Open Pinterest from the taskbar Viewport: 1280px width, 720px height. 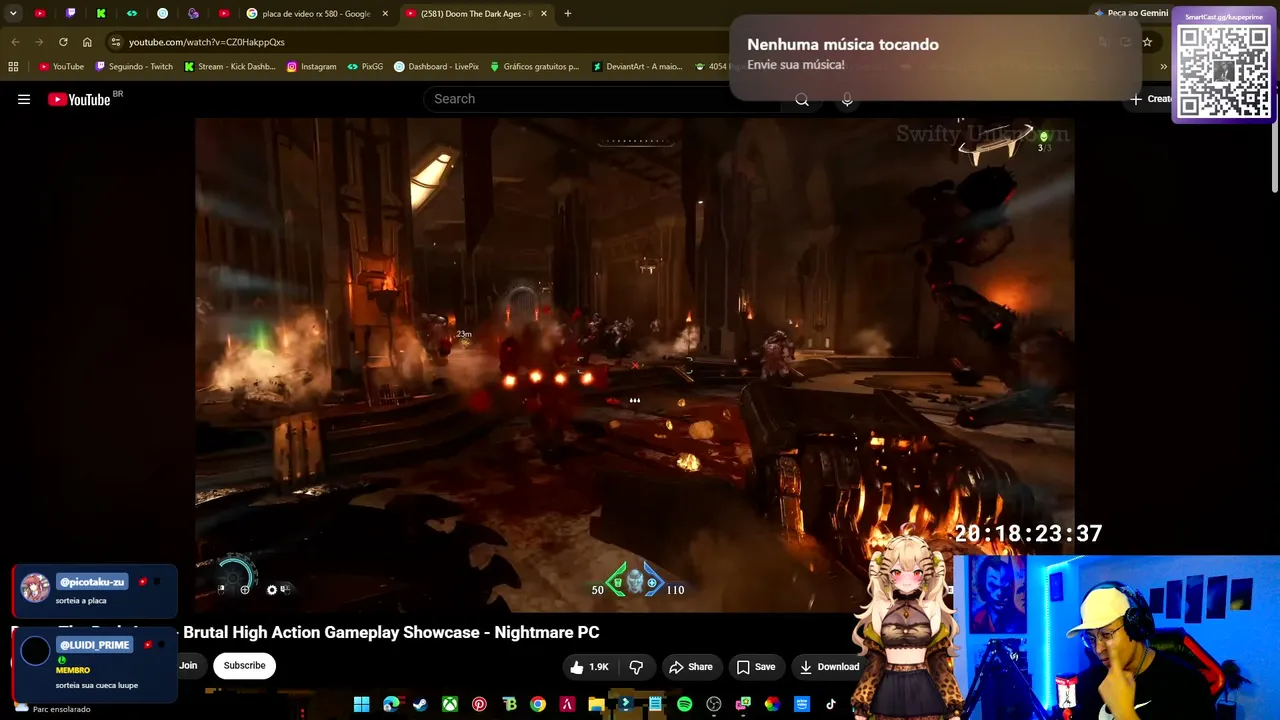coord(479,705)
